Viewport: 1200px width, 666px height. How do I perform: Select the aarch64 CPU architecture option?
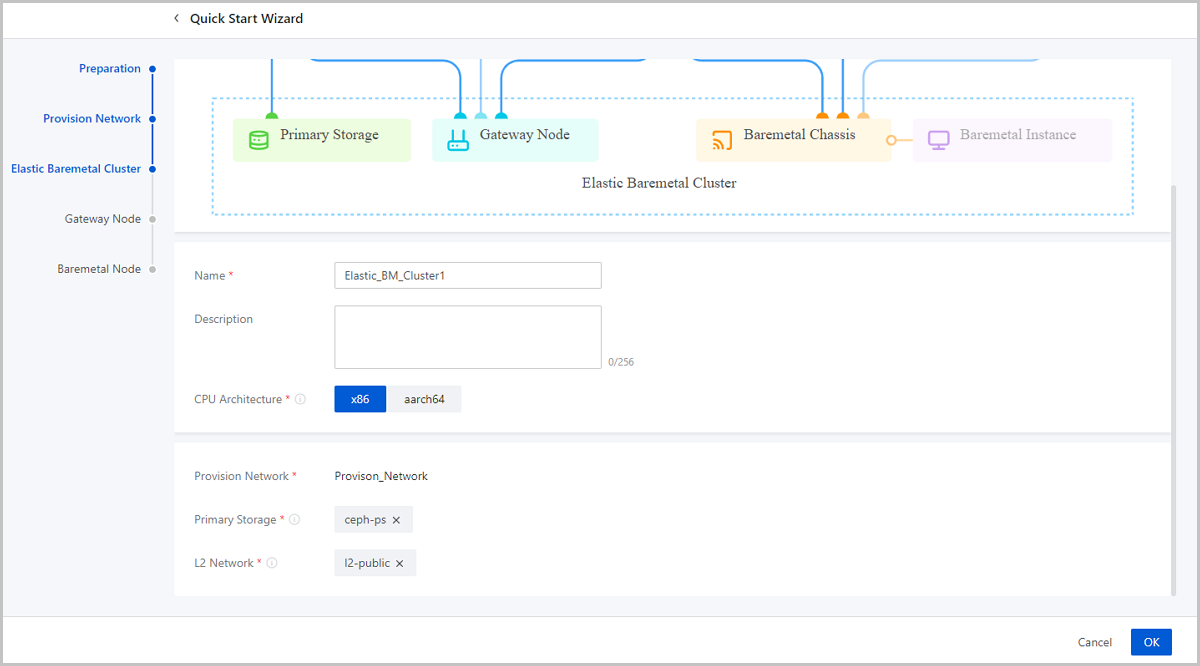[424, 399]
